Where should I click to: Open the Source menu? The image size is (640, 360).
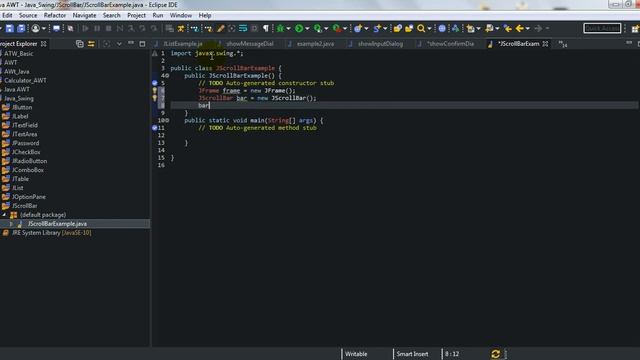(x=28, y=16)
